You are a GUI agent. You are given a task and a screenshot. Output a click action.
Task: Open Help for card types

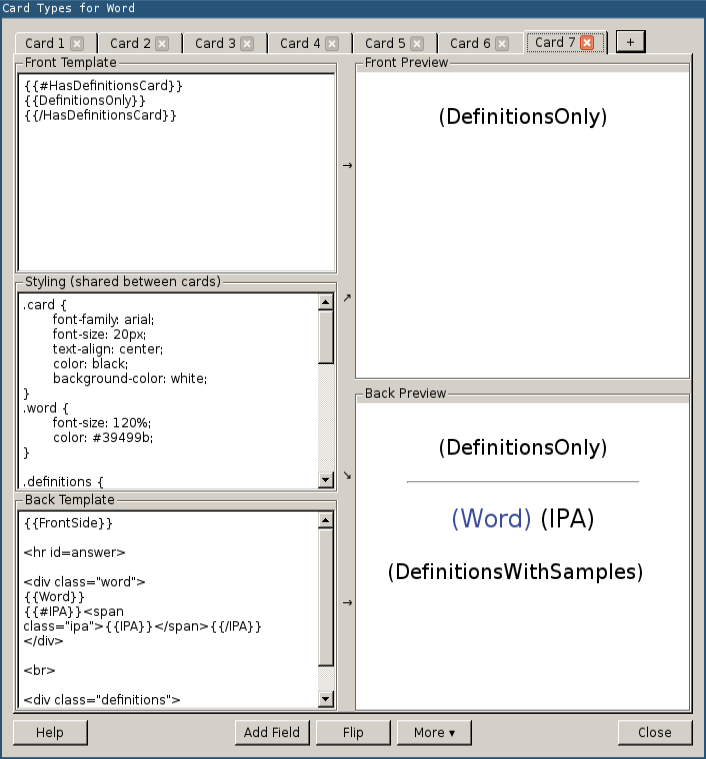[50, 733]
